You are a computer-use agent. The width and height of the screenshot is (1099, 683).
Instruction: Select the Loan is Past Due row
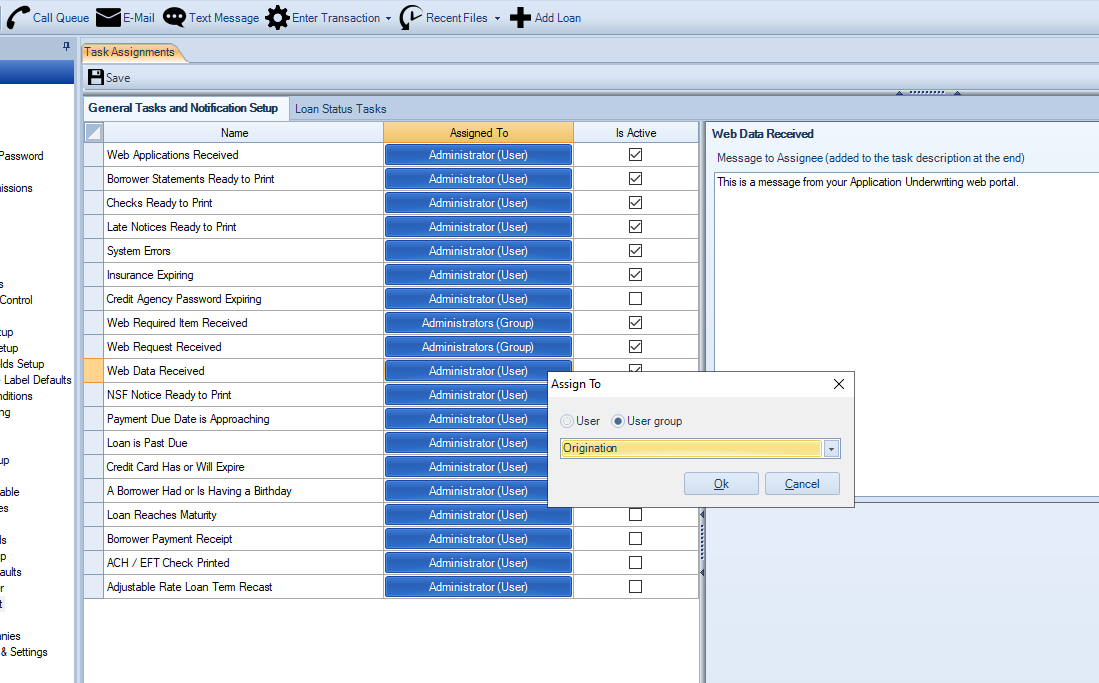[x=243, y=442]
